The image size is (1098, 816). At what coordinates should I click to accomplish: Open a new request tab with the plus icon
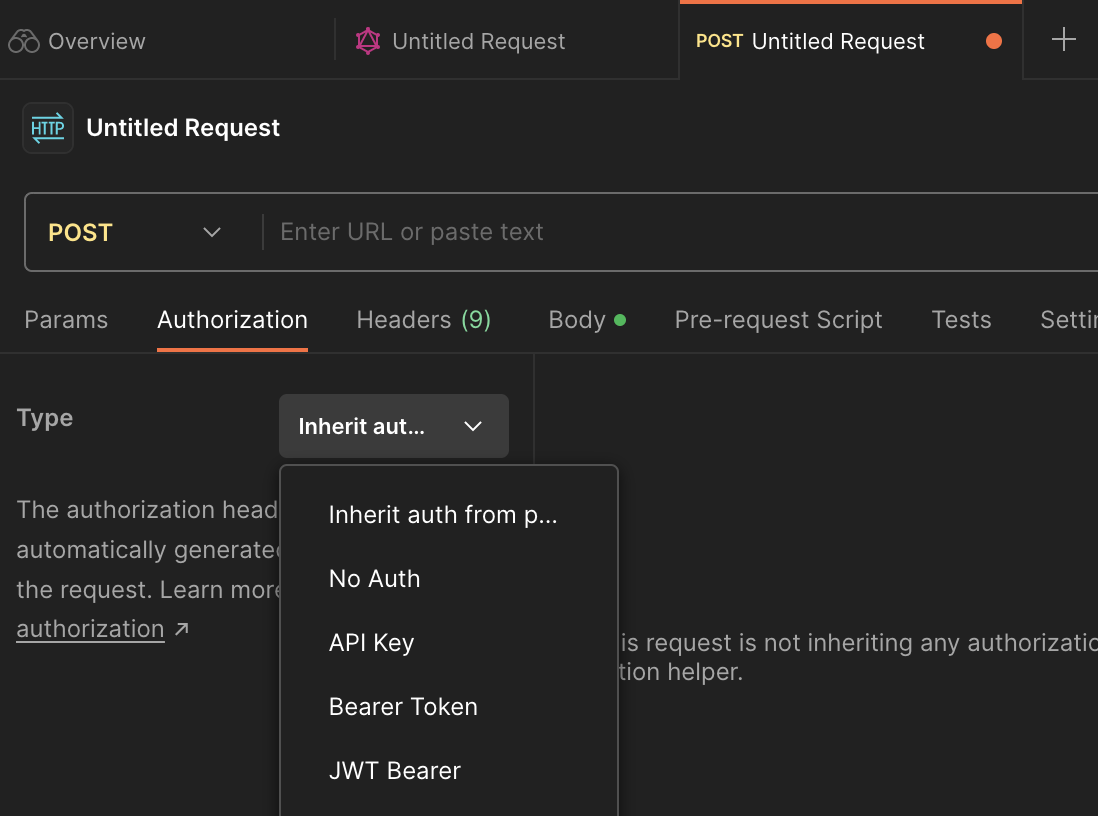(1064, 40)
